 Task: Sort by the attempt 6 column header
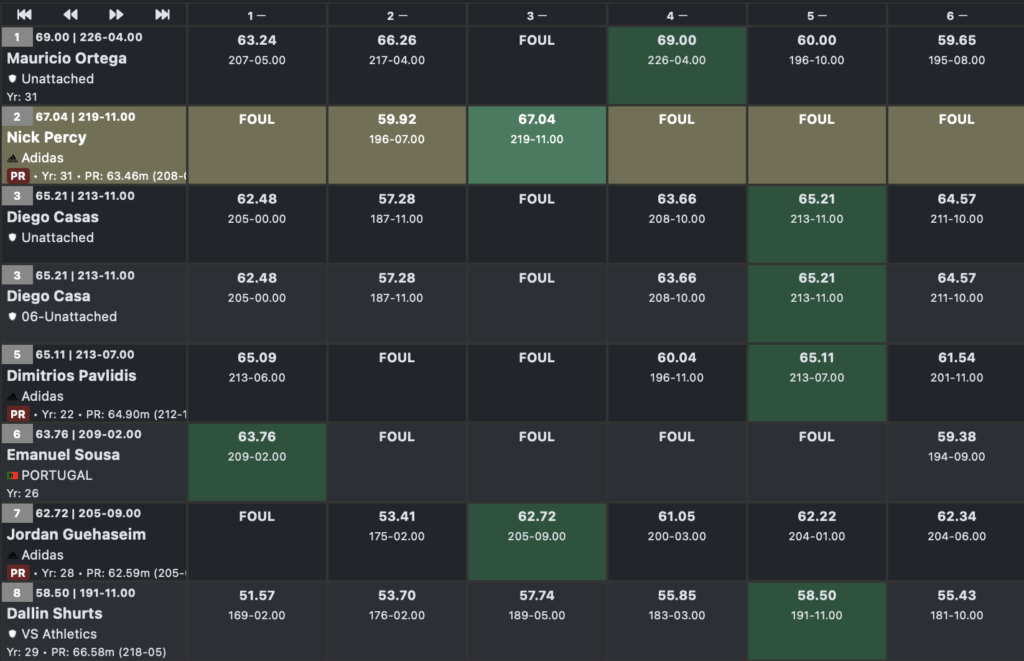956,15
